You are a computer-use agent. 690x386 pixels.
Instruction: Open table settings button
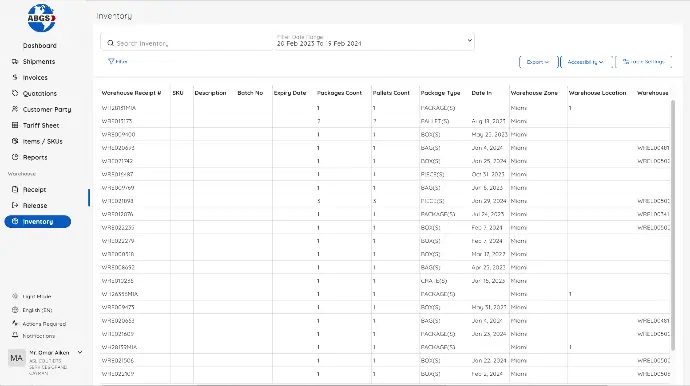point(643,62)
